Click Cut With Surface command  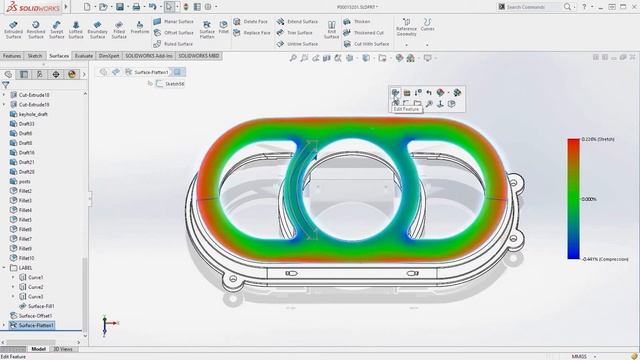[367, 44]
